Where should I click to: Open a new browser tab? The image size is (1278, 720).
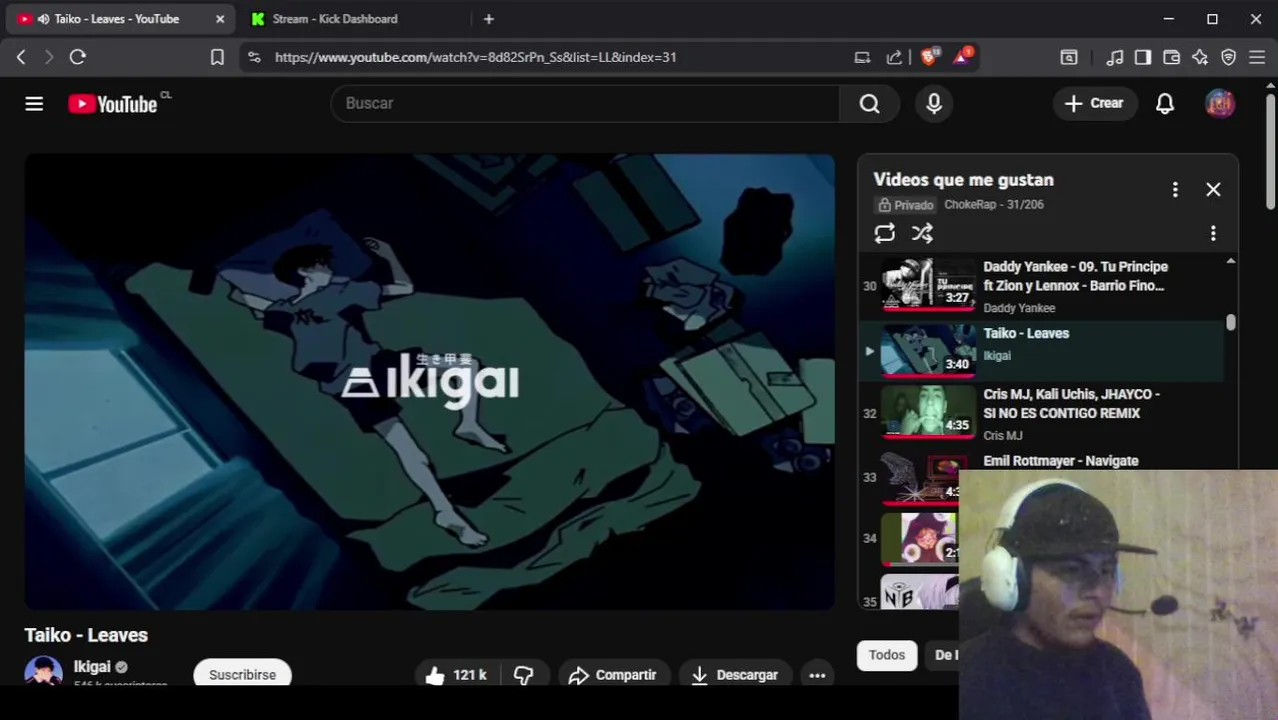(488, 19)
